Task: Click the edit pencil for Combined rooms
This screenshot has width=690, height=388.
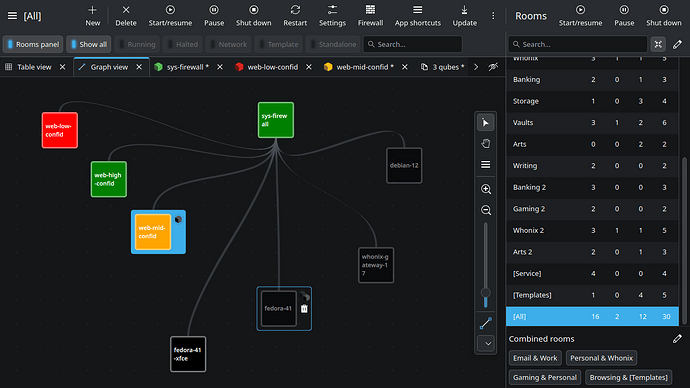Action: point(677,339)
